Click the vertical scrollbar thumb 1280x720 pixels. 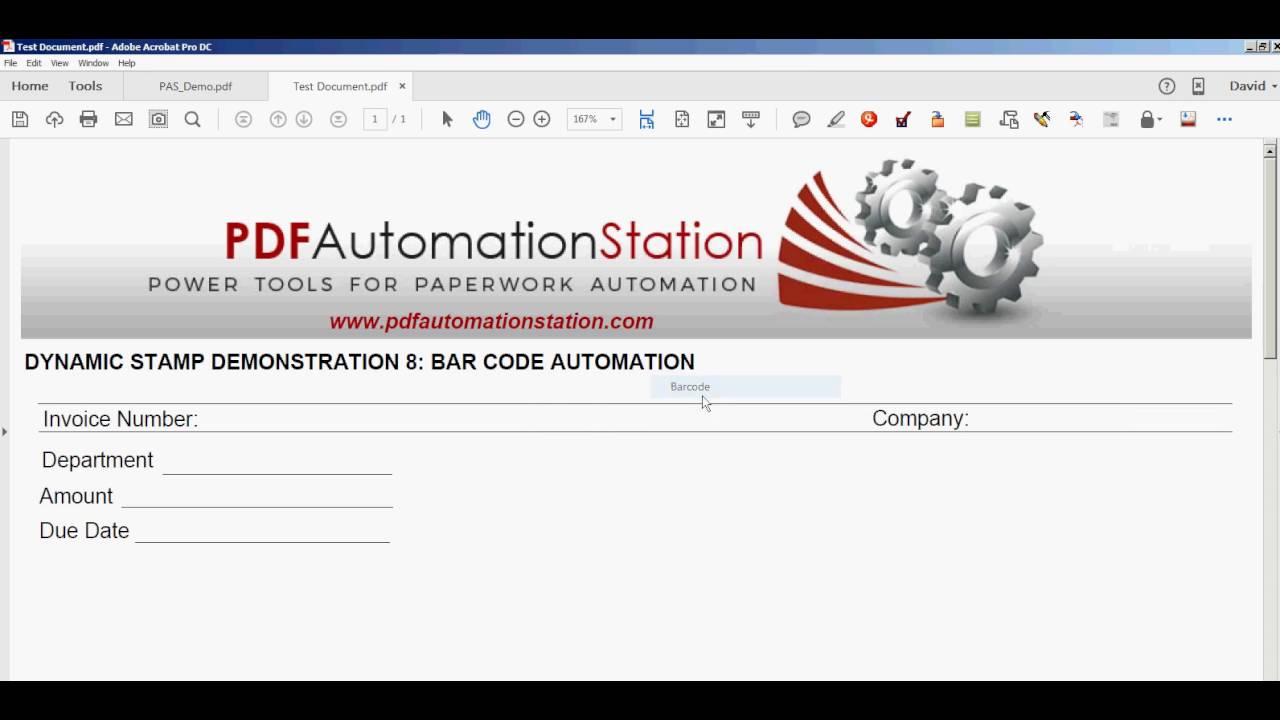[x=1270, y=259]
